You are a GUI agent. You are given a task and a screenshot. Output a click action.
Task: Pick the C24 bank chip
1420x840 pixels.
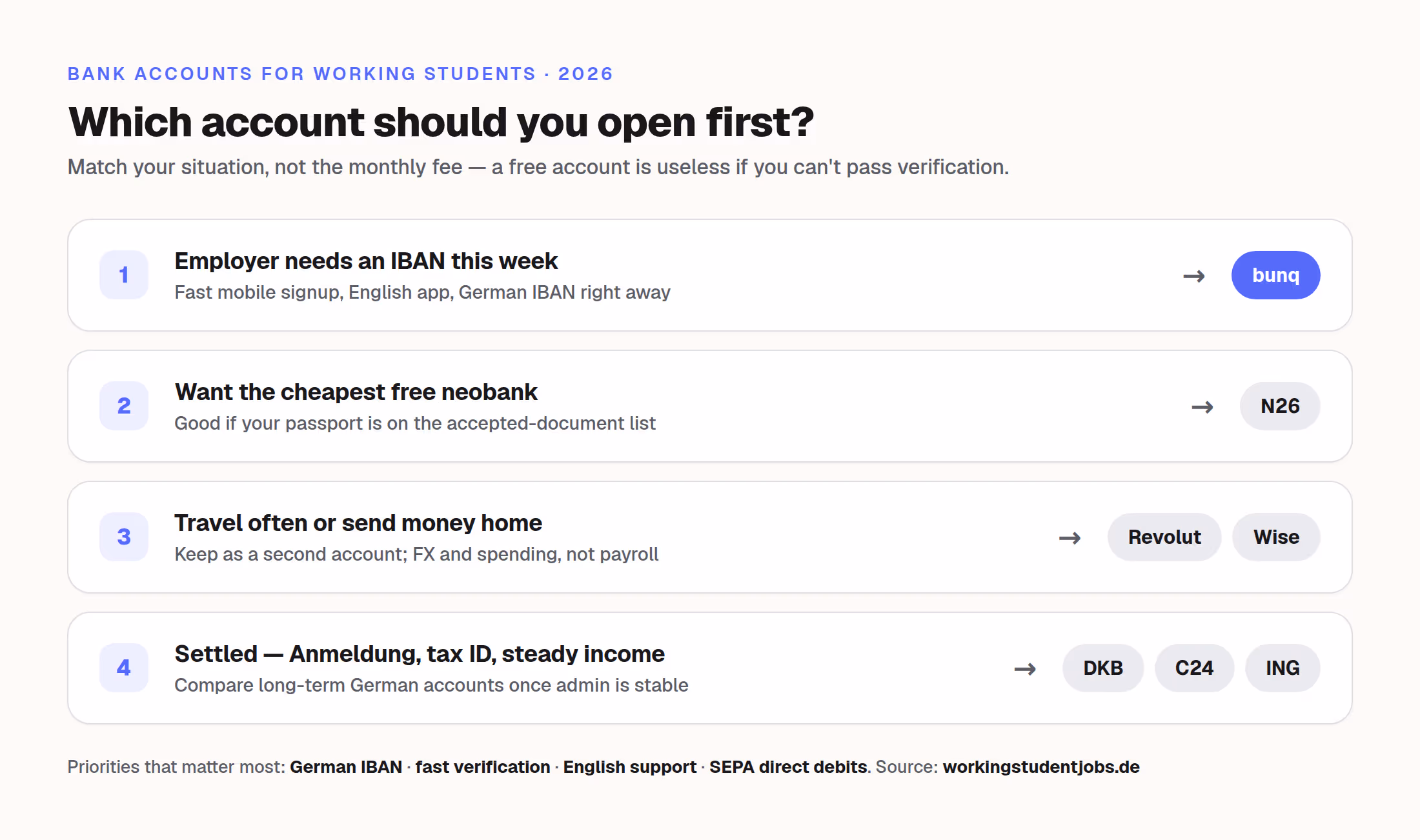pos(1194,668)
